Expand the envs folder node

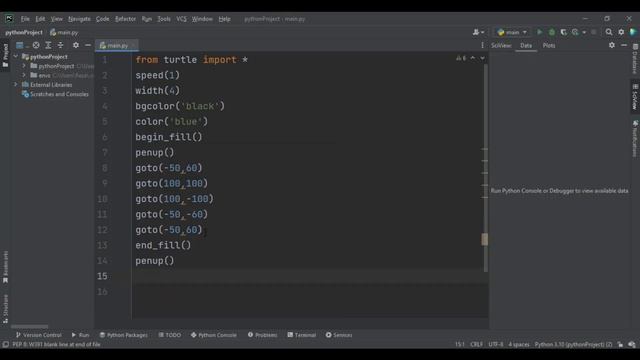(x=24, y=75)
